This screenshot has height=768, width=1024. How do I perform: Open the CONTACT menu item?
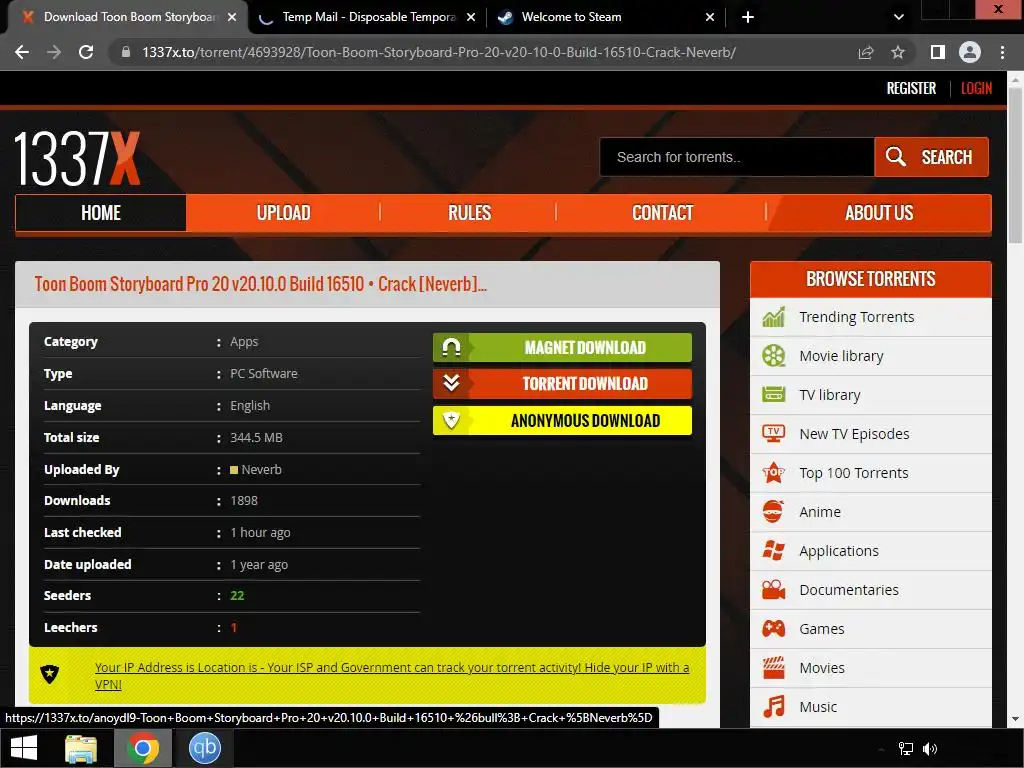click(662, 213)
